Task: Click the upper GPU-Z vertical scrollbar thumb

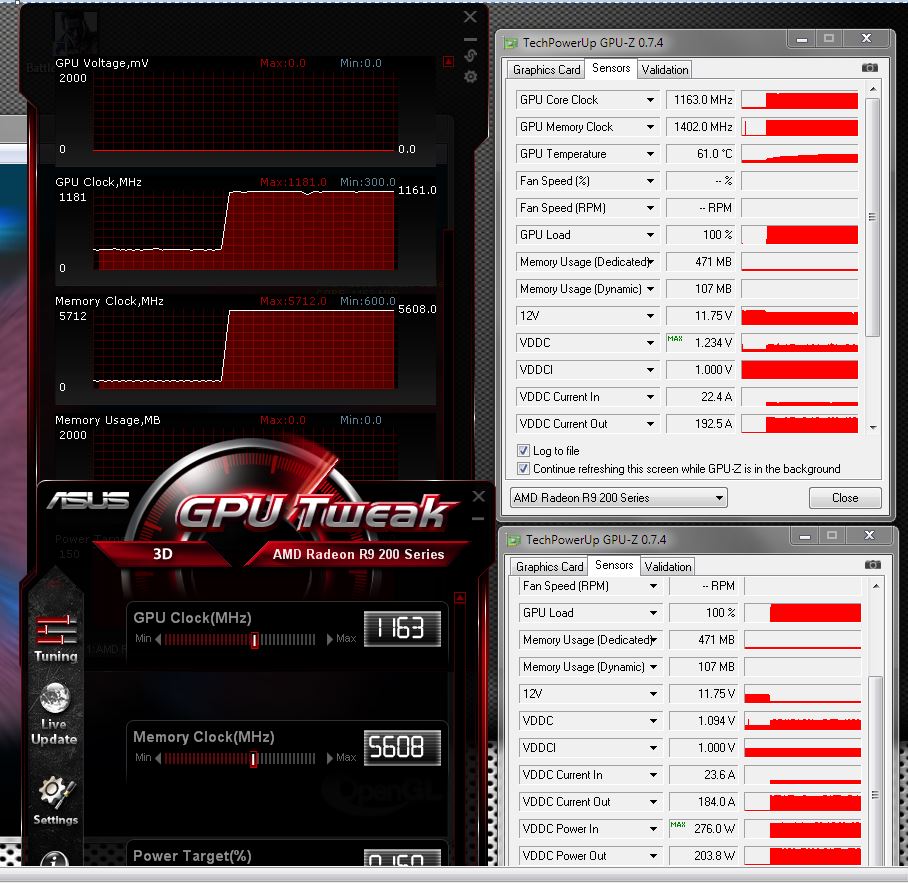Action: pos(873,217)
